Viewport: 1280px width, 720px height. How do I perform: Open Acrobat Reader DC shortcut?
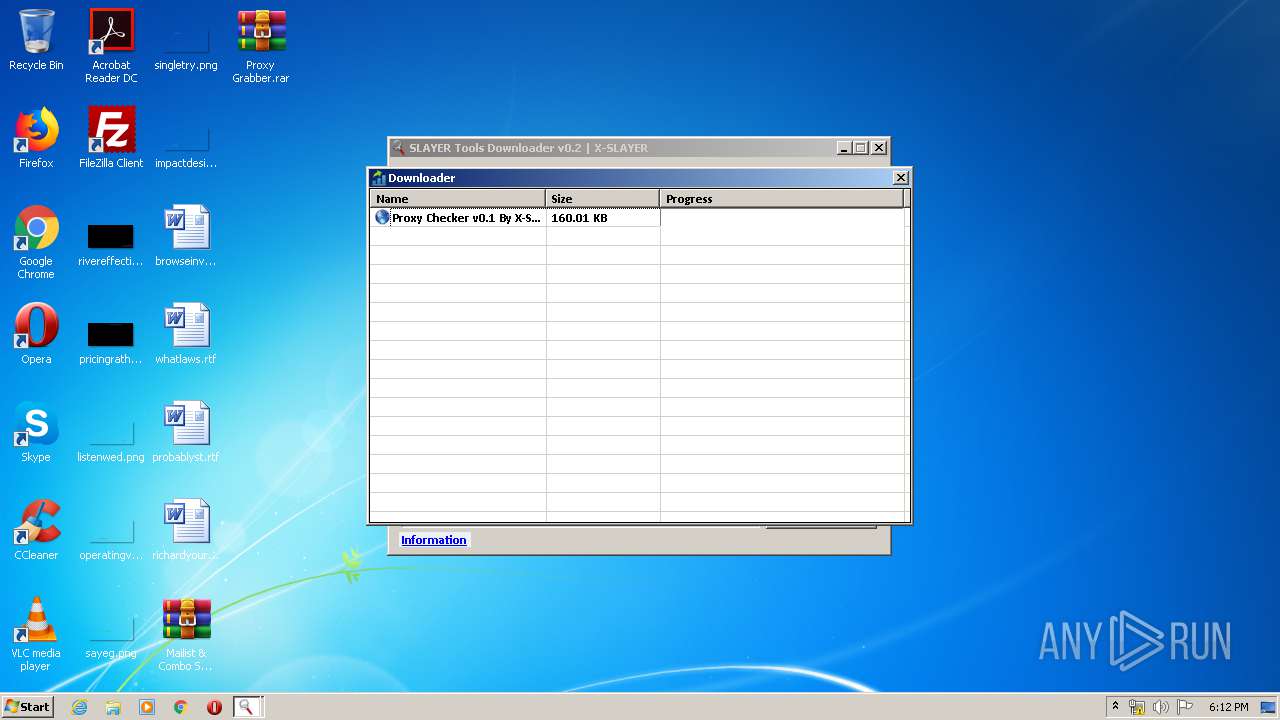click(x=111, y=45)
